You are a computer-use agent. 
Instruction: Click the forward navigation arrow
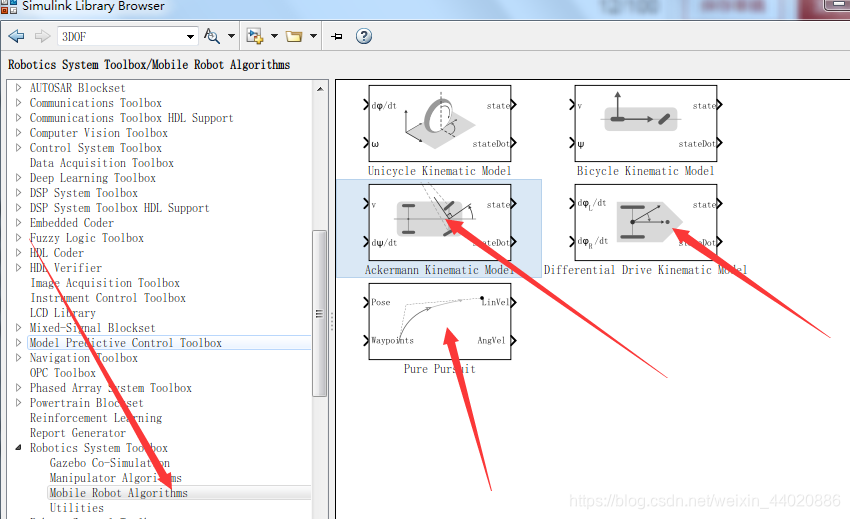42,36
